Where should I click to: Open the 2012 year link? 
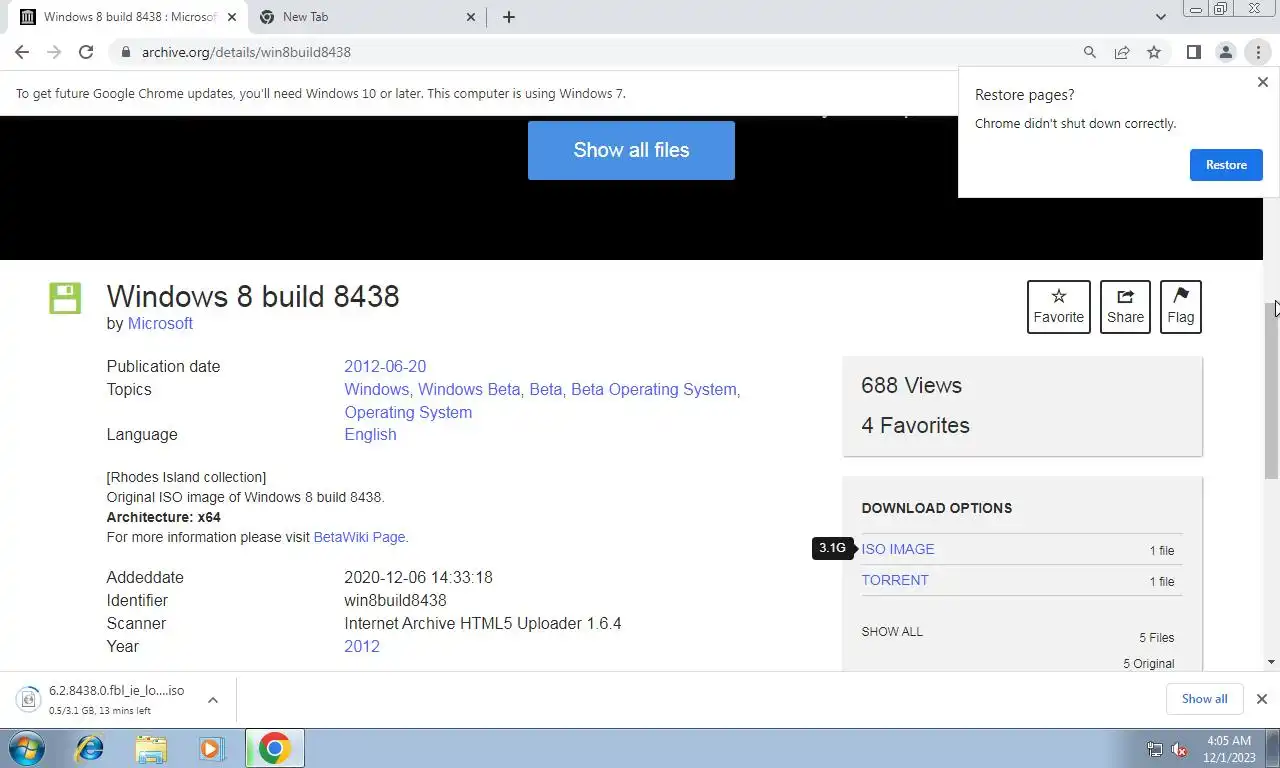(362, 646)
